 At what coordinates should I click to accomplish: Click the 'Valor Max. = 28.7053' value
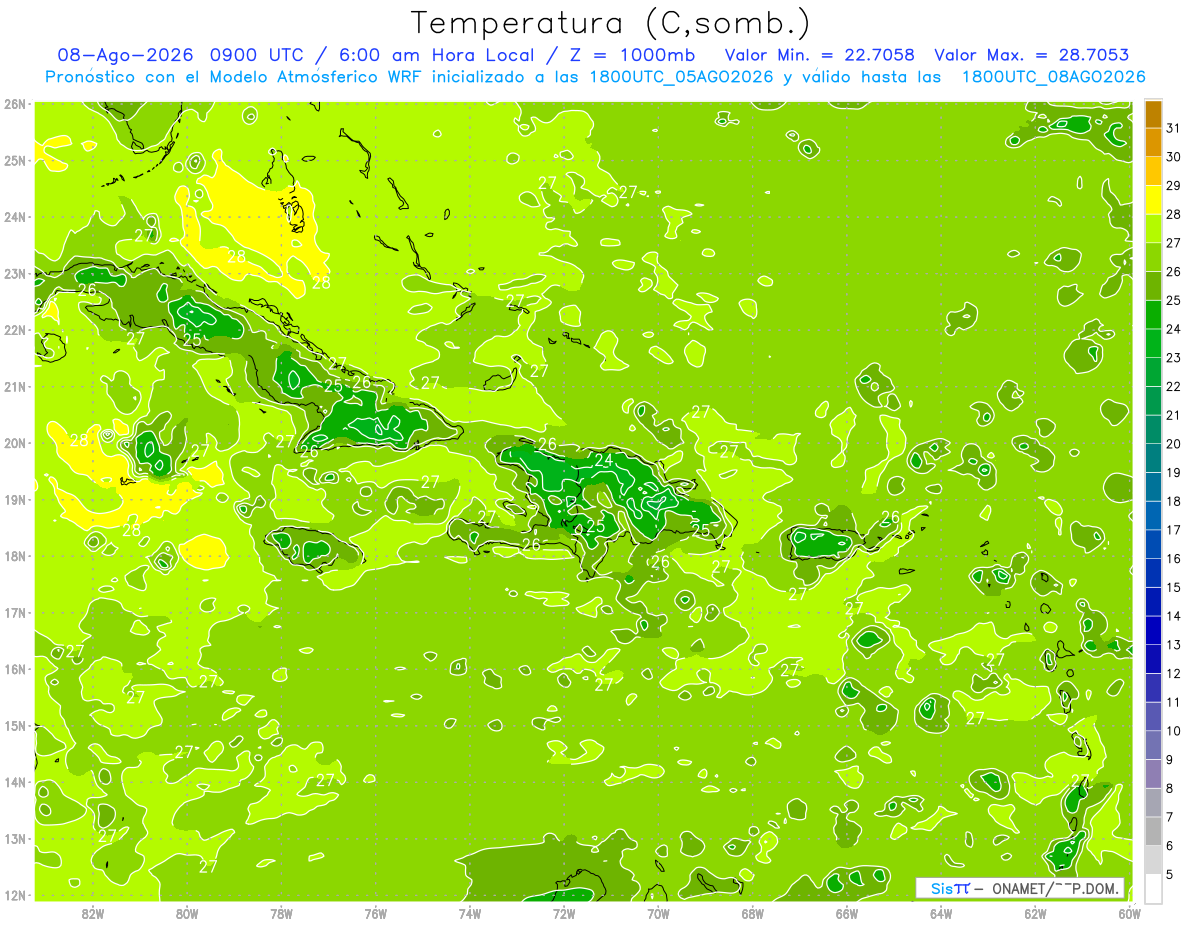tap(1031, 55)
